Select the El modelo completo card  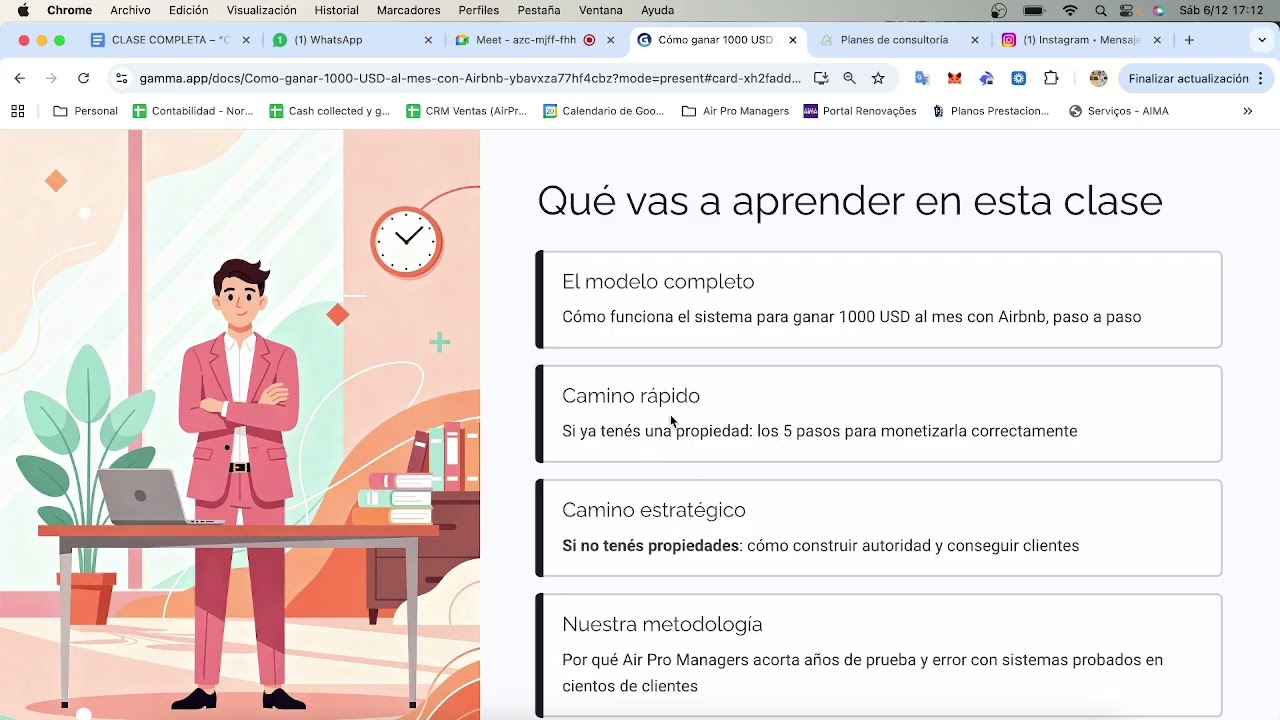pyautogui.click(x=879, y=300)
